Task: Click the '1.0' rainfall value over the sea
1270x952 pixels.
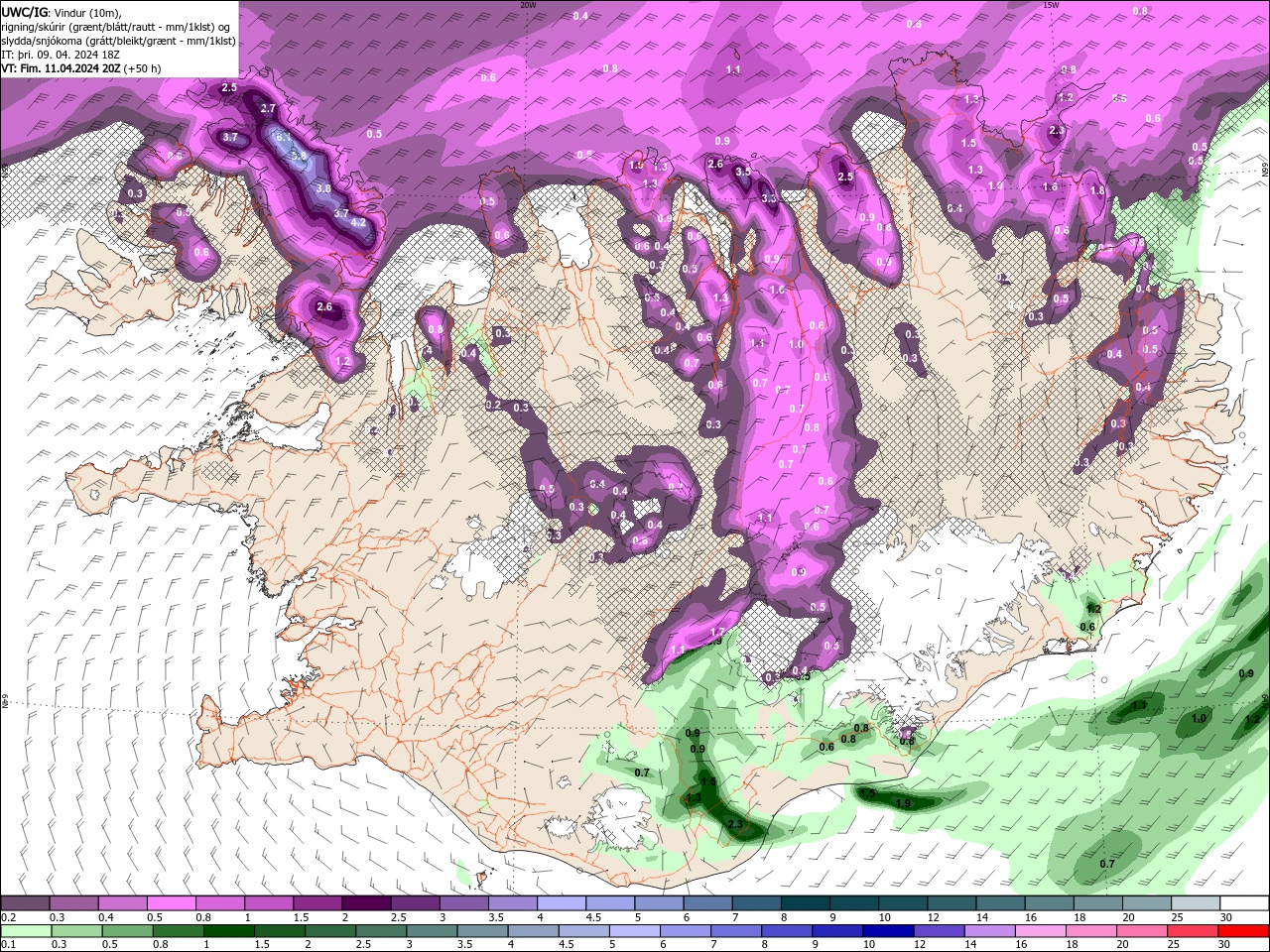Action: 1199,718
